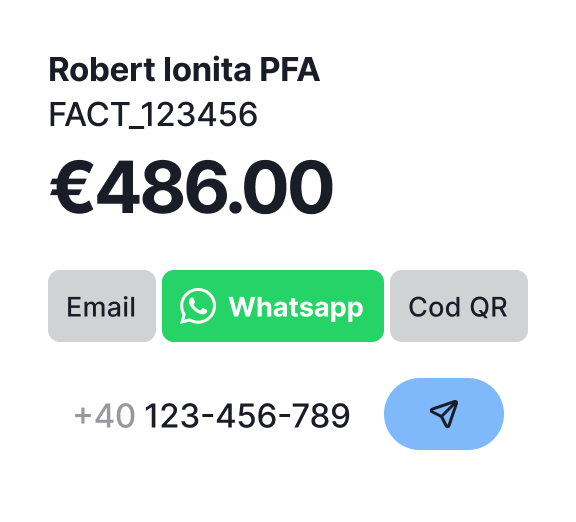Select the FACT_123456 invoice number
The width and height of the screenshot is (576, 522).
click(x=153, y=115)
